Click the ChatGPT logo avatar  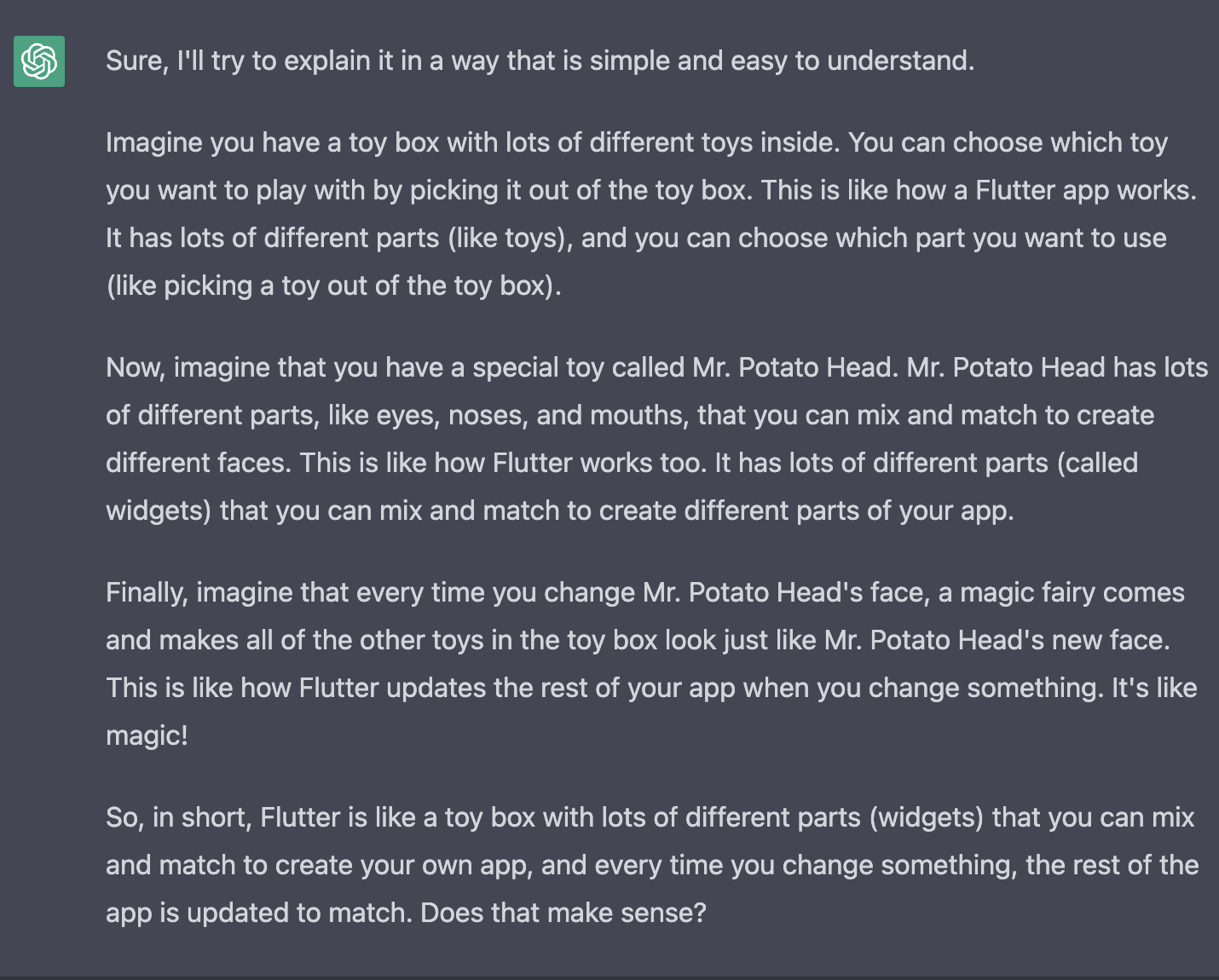click(39, 61)
